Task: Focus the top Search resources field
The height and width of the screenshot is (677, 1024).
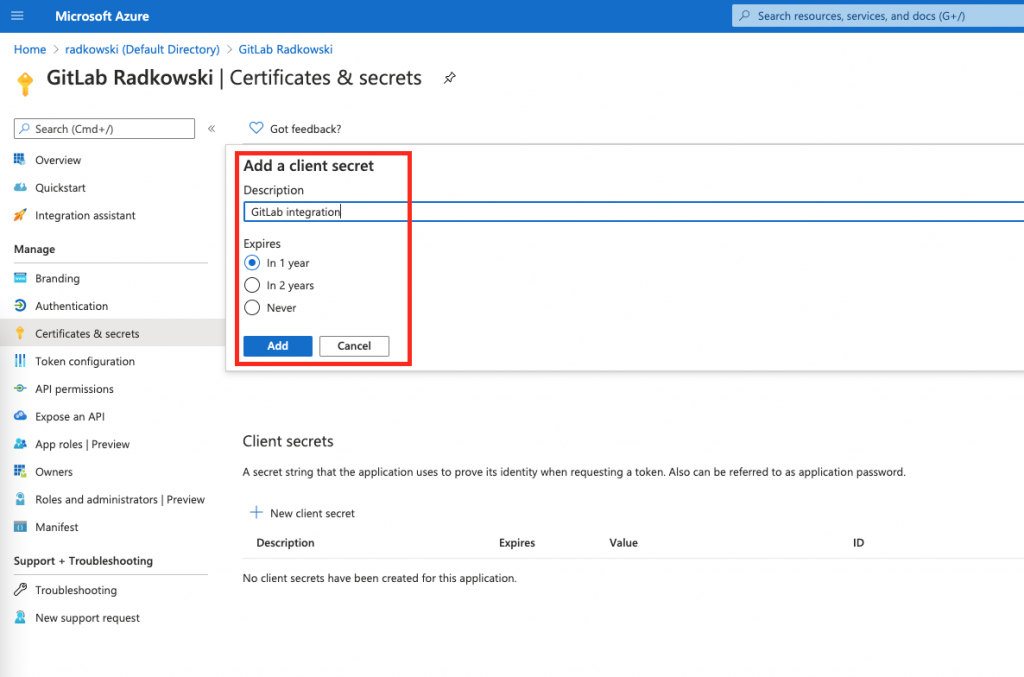Action: coord(878,16)
